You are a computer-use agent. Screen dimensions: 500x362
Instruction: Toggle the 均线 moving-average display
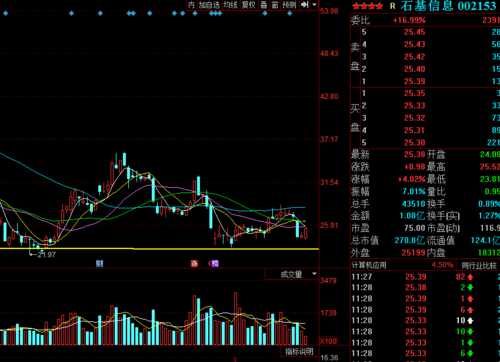230,5
